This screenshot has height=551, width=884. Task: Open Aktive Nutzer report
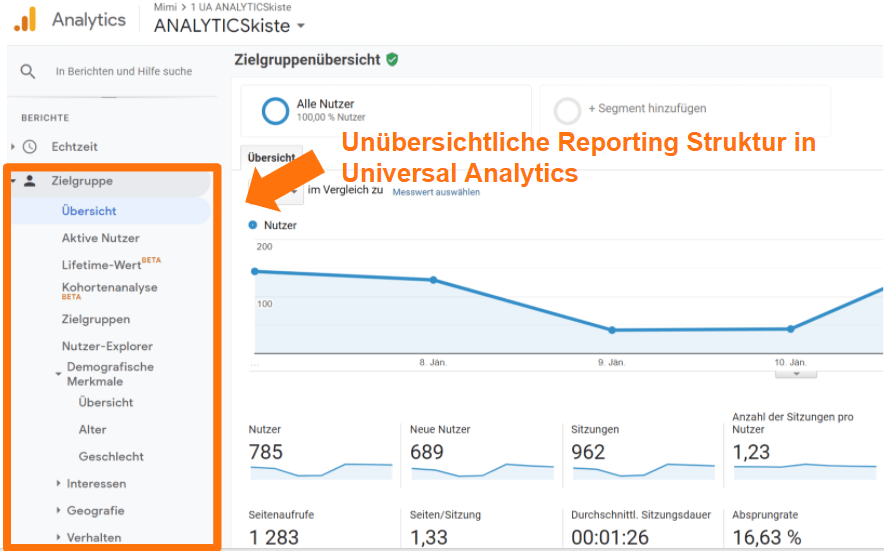[101, 238]
